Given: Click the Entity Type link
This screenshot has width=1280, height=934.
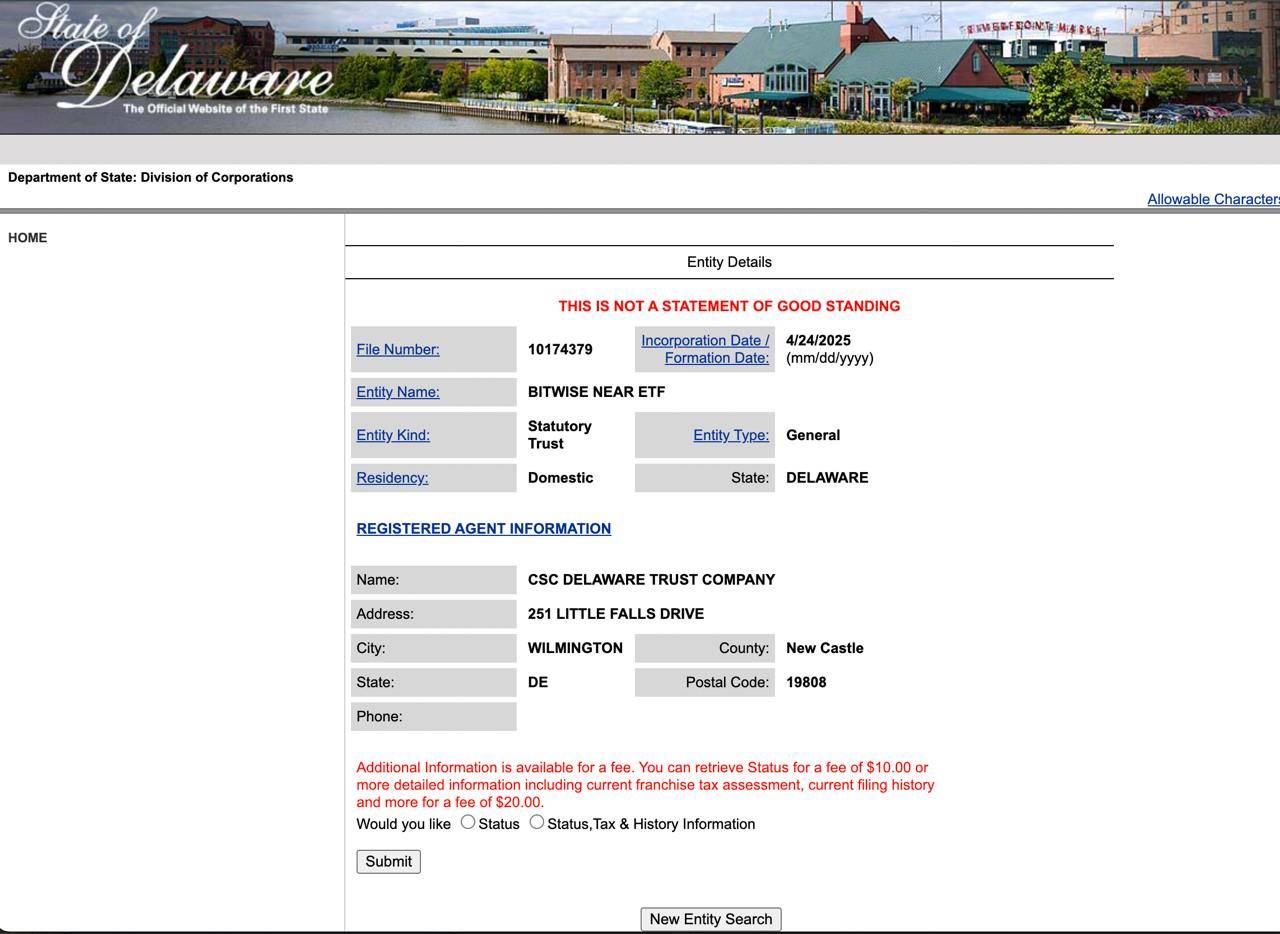Looking at the screenshot, I should click(x=731, y=435).
